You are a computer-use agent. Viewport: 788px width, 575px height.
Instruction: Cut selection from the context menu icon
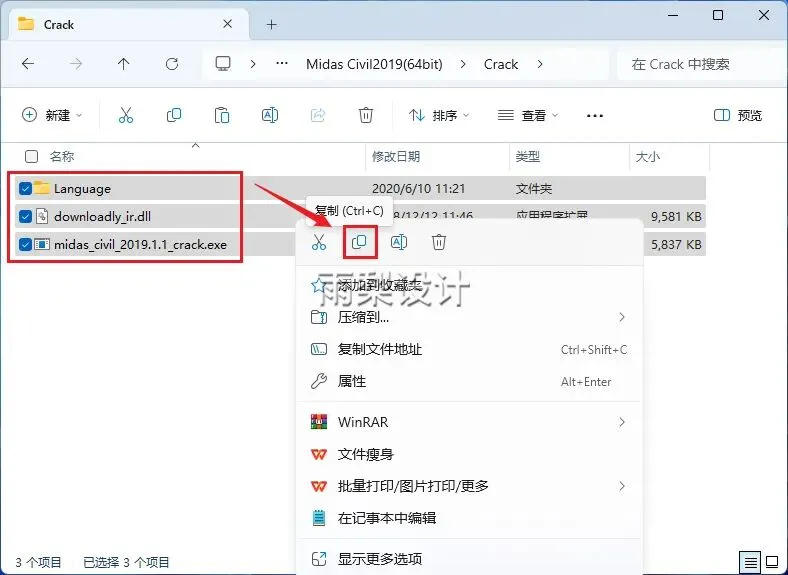pos(319,242)
